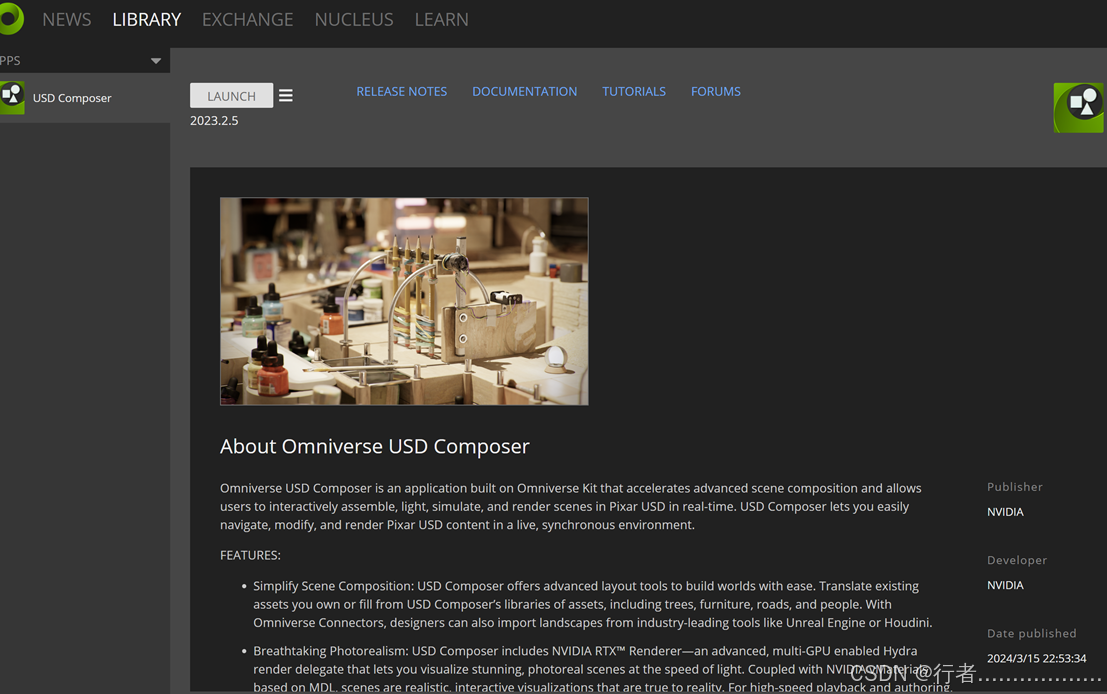Image resolution: width=1107 pixels, height=694 pixels.
Task: Switch to the NEWS tab
Action: 66,19
